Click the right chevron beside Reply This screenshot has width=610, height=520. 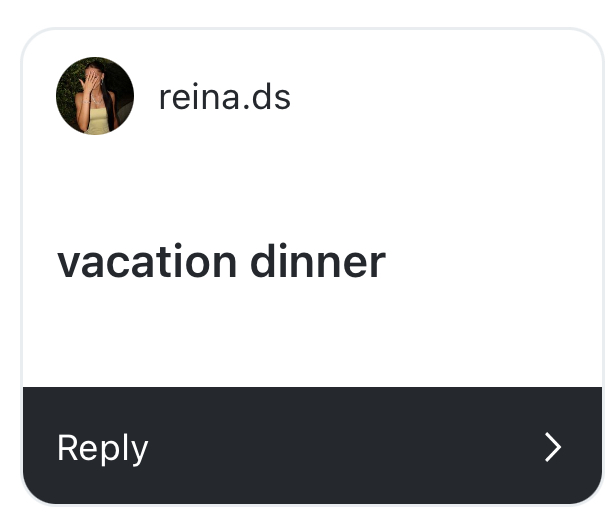pyautogui.click(x=553, y=447)
